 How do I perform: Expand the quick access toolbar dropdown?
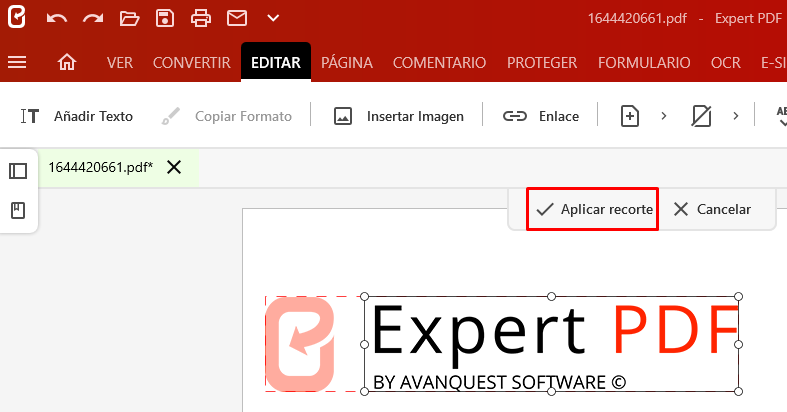273,19
